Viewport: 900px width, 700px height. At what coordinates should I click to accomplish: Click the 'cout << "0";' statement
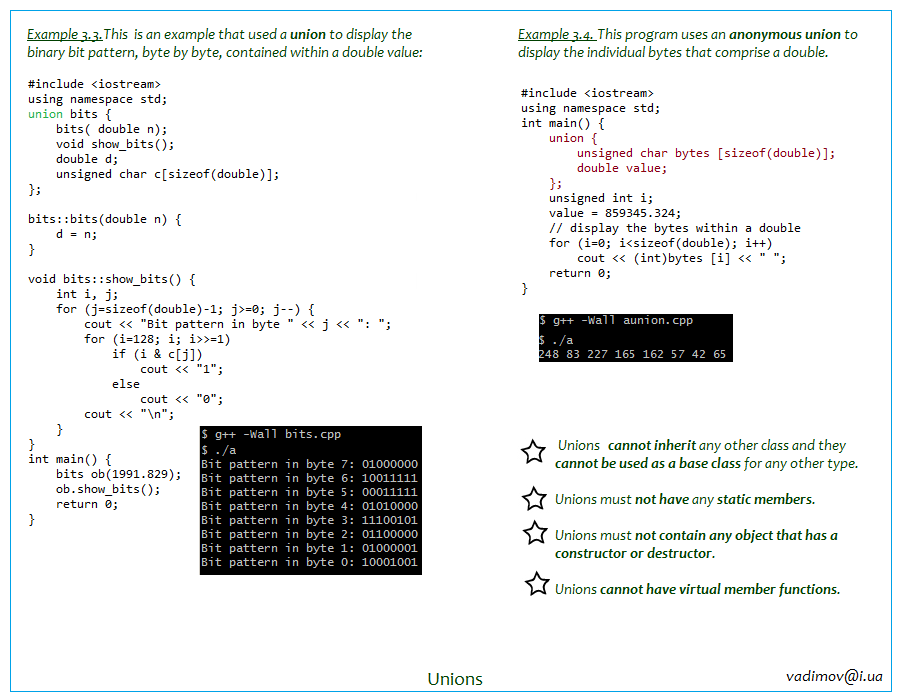coord(182,399)
